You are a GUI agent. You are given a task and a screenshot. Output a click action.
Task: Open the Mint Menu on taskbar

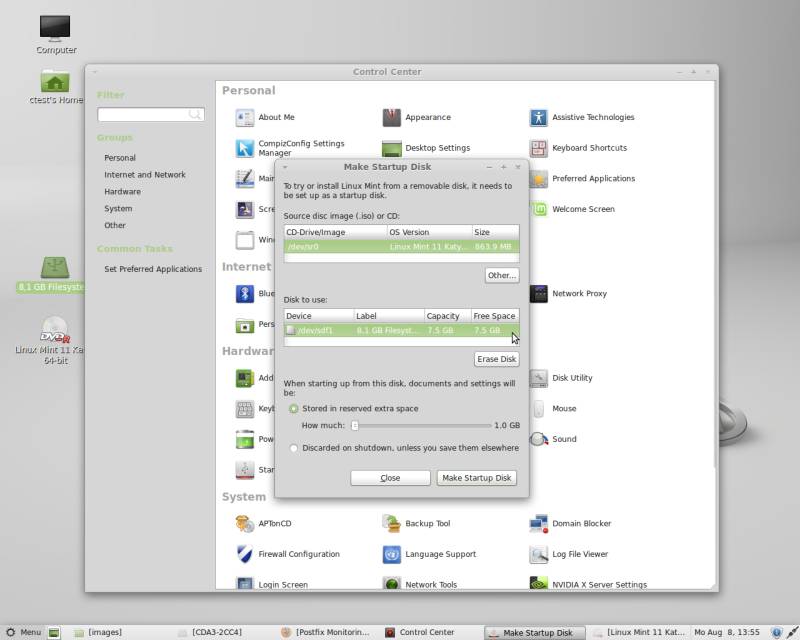point(23,632)
